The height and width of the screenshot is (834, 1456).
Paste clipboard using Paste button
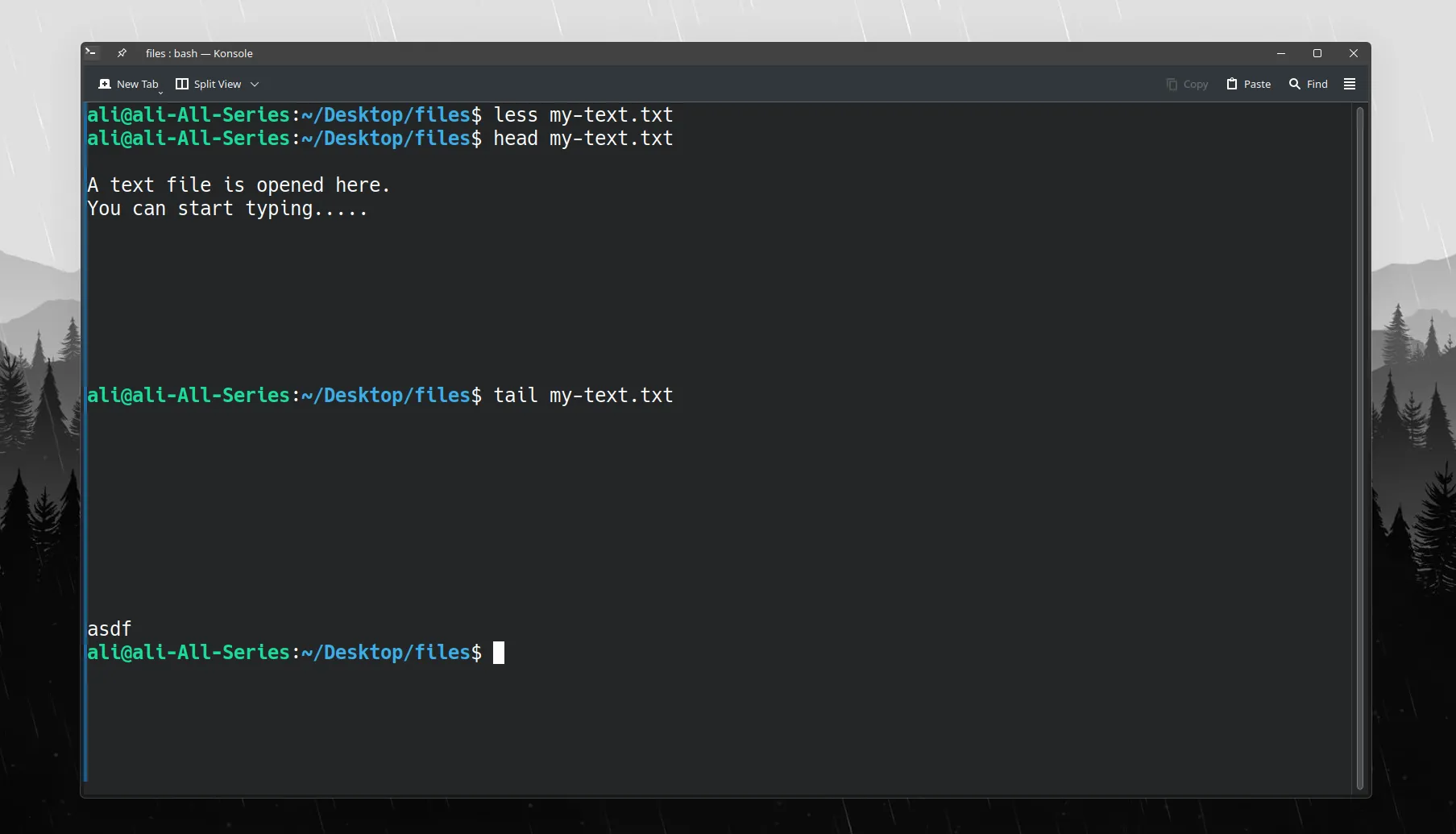[x=1248, y=84]
